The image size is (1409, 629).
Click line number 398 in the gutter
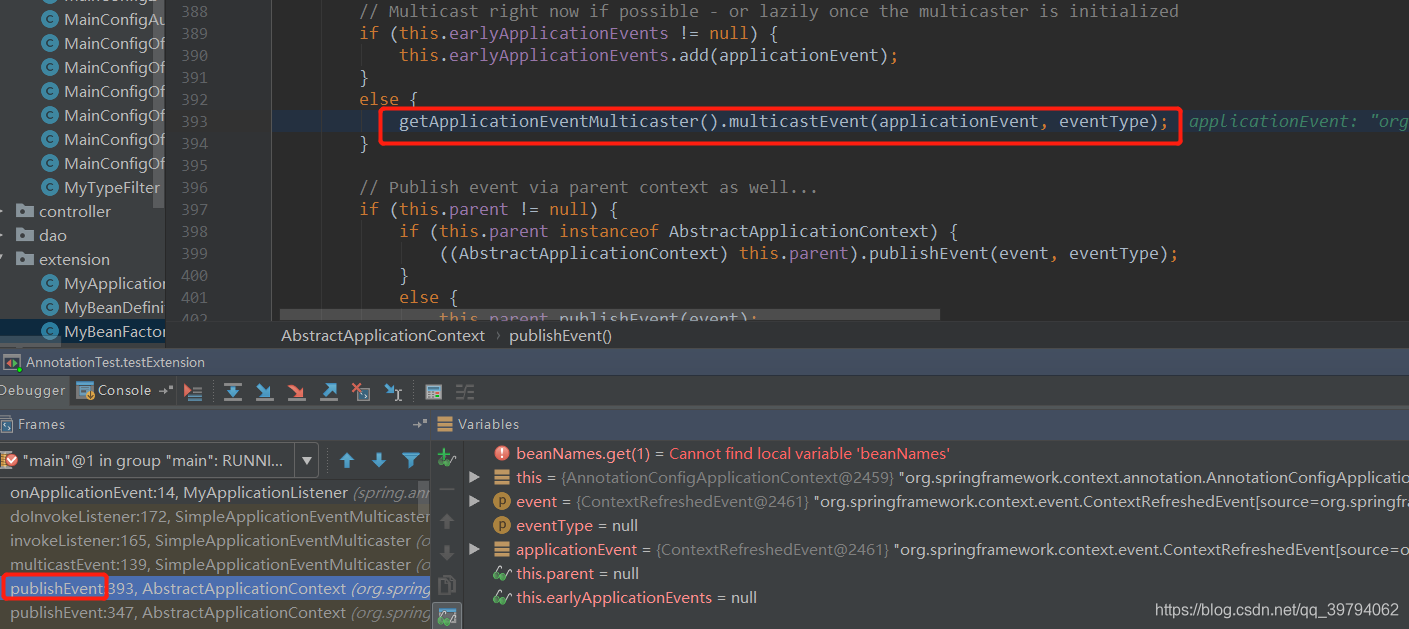(x=195, y=232)
